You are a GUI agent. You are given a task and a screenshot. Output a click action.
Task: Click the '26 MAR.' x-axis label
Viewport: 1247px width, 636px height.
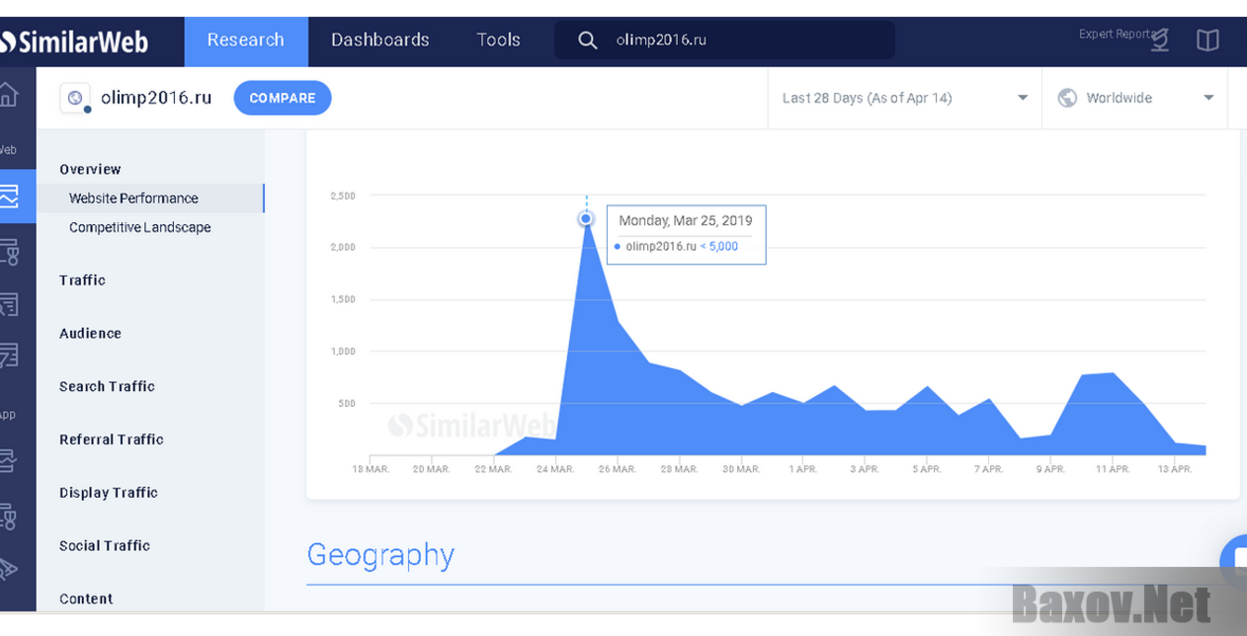(618, 469)
